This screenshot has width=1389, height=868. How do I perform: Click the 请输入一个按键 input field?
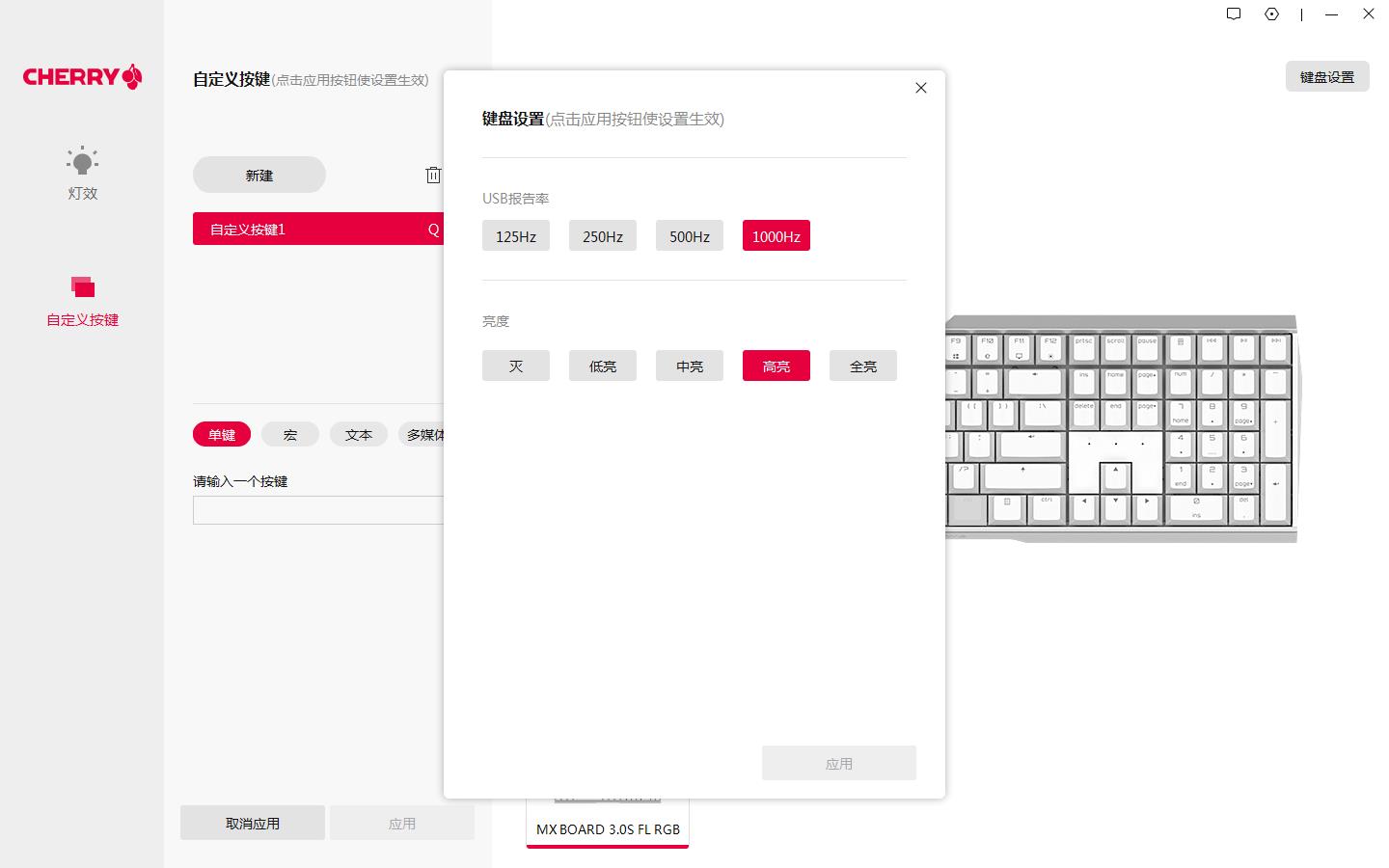point(318,510)
